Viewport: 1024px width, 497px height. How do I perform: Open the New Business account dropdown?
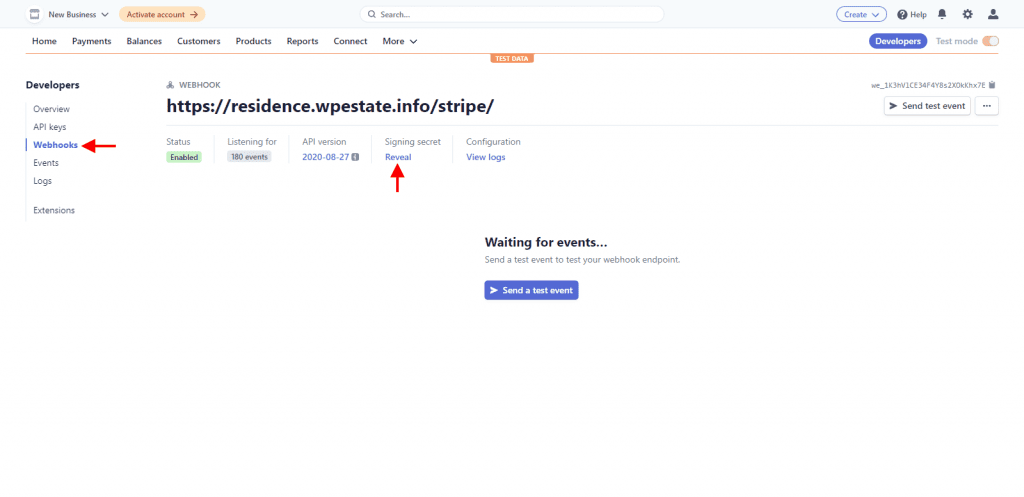point(78,14)
